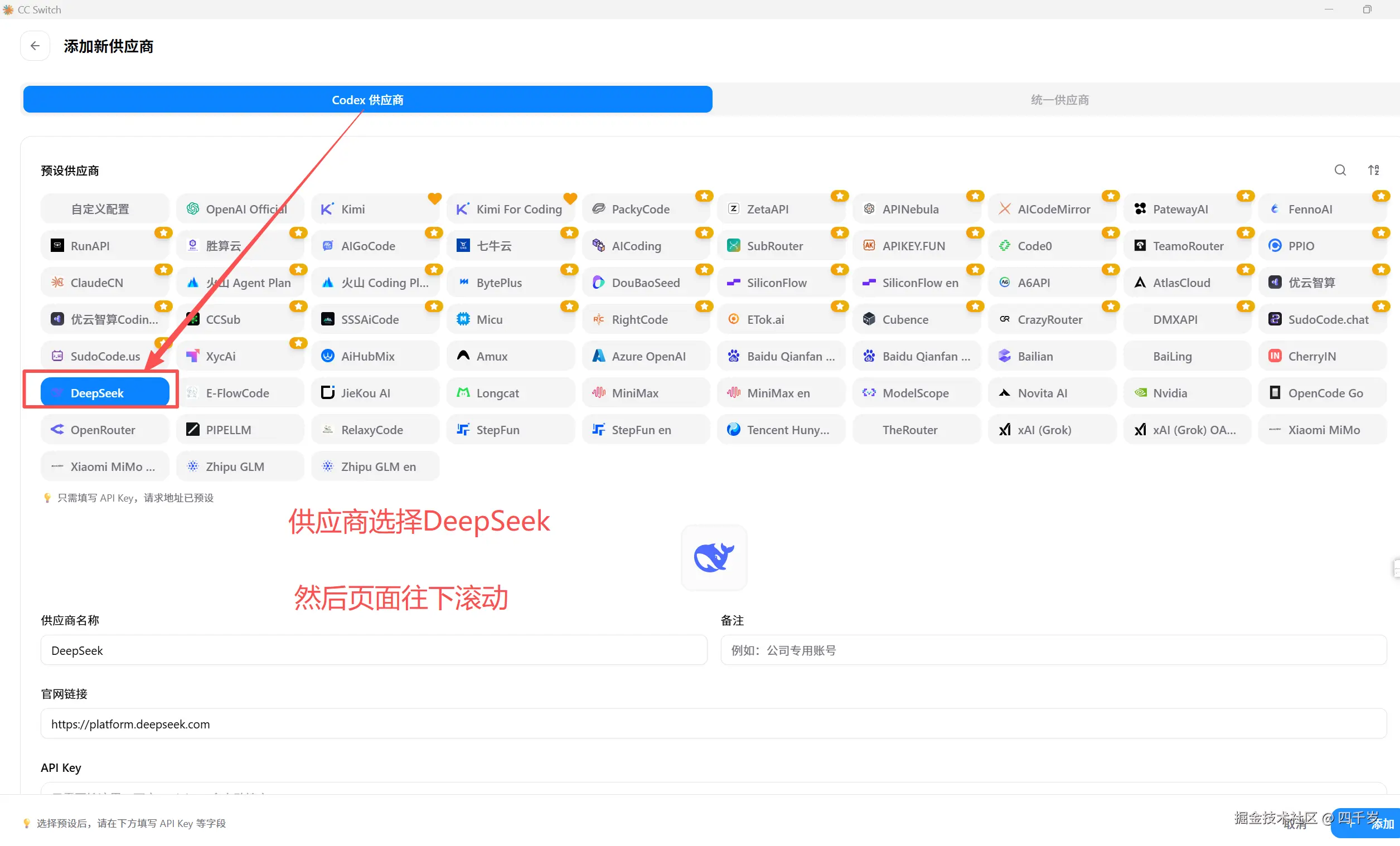This screenshot has width=1400, height=846.
Task: Choose JieKou AI provider
Action: tap(376, 393)
